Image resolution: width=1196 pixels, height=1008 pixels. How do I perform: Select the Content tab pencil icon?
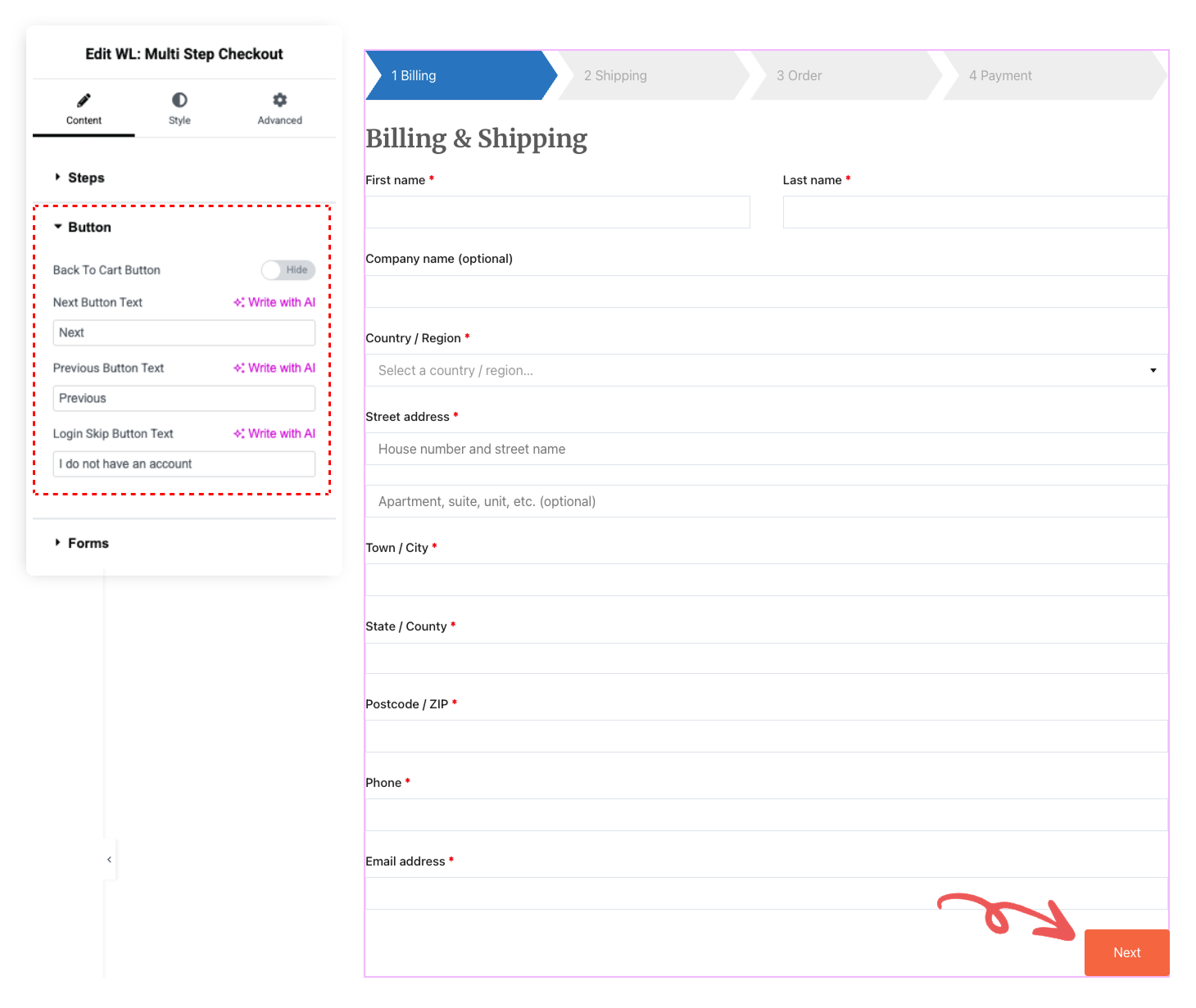pos(84,108)
